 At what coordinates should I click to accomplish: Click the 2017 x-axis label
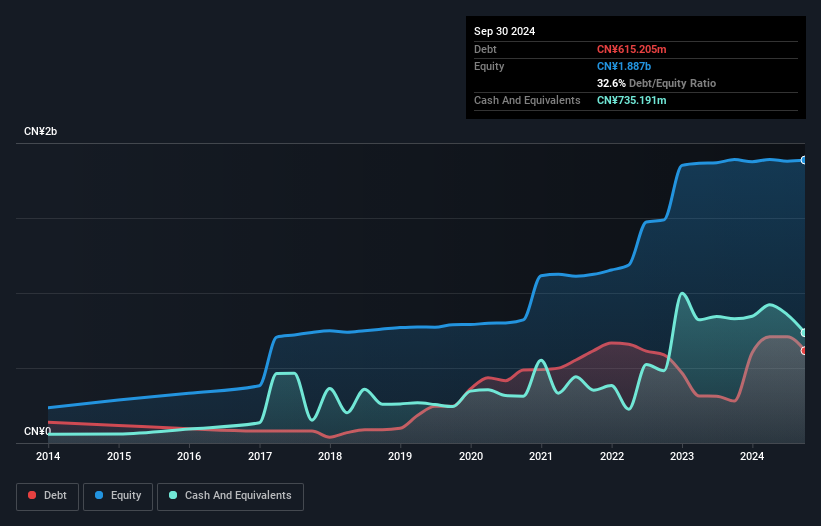260,456
